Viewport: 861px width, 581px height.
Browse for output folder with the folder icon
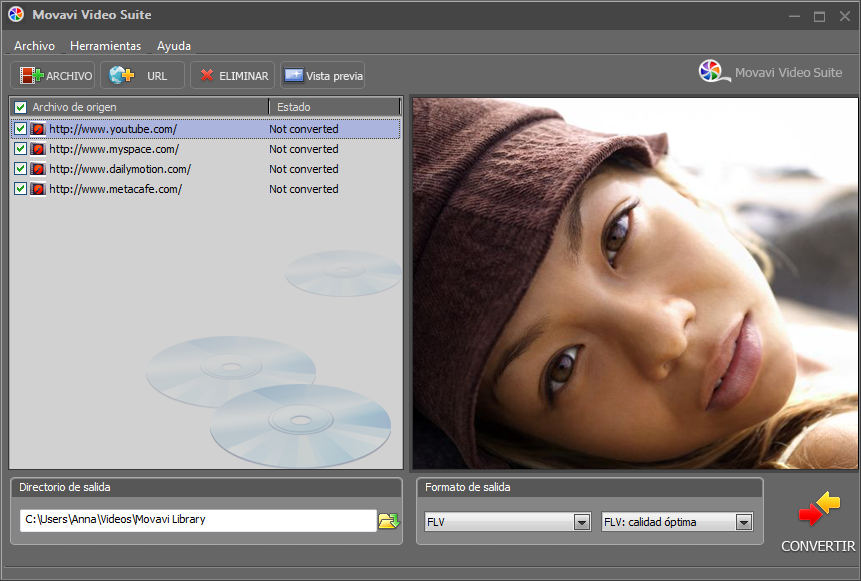[x=389, y=521]
